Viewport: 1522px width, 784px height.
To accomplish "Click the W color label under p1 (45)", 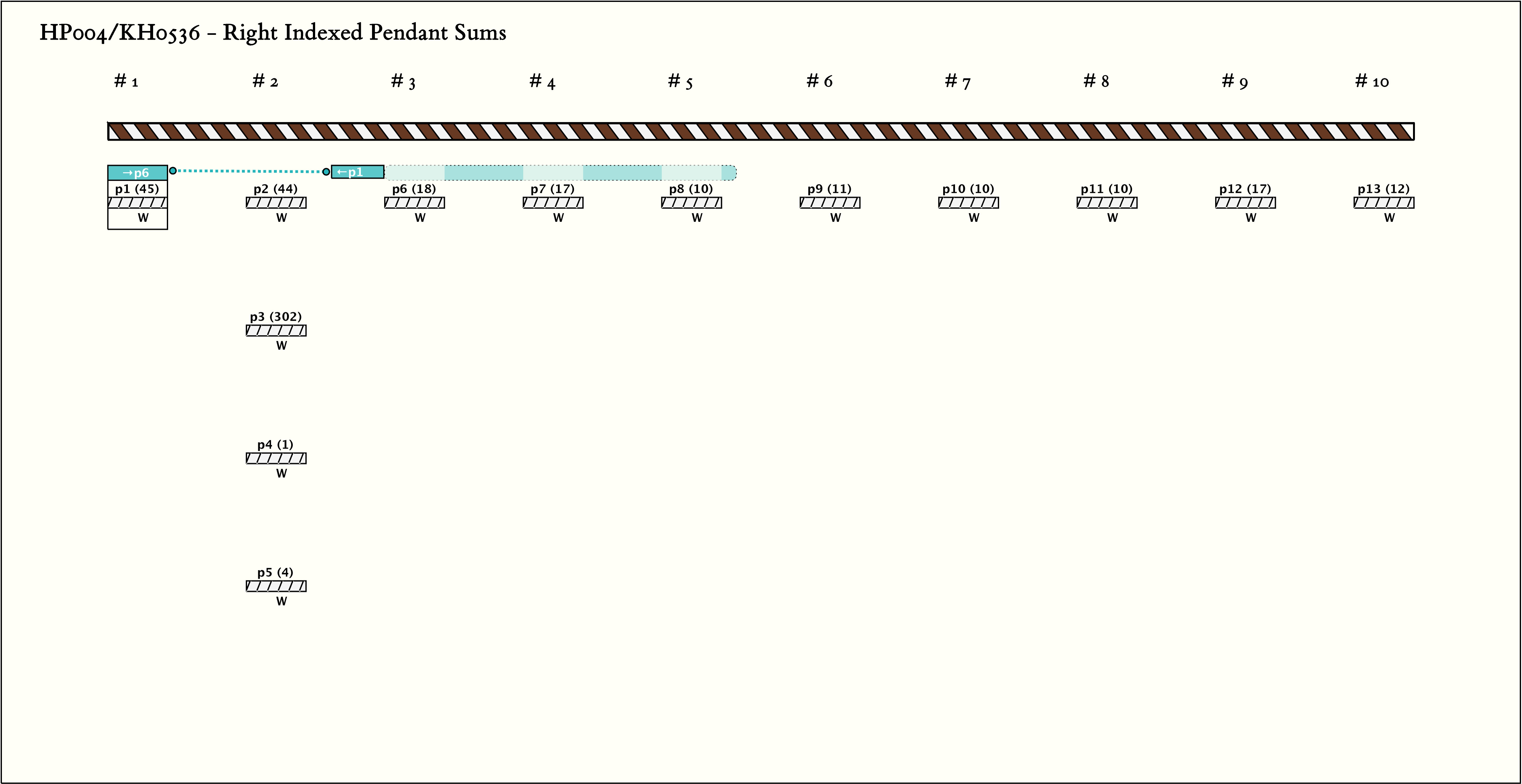I will tap(143, 218).
